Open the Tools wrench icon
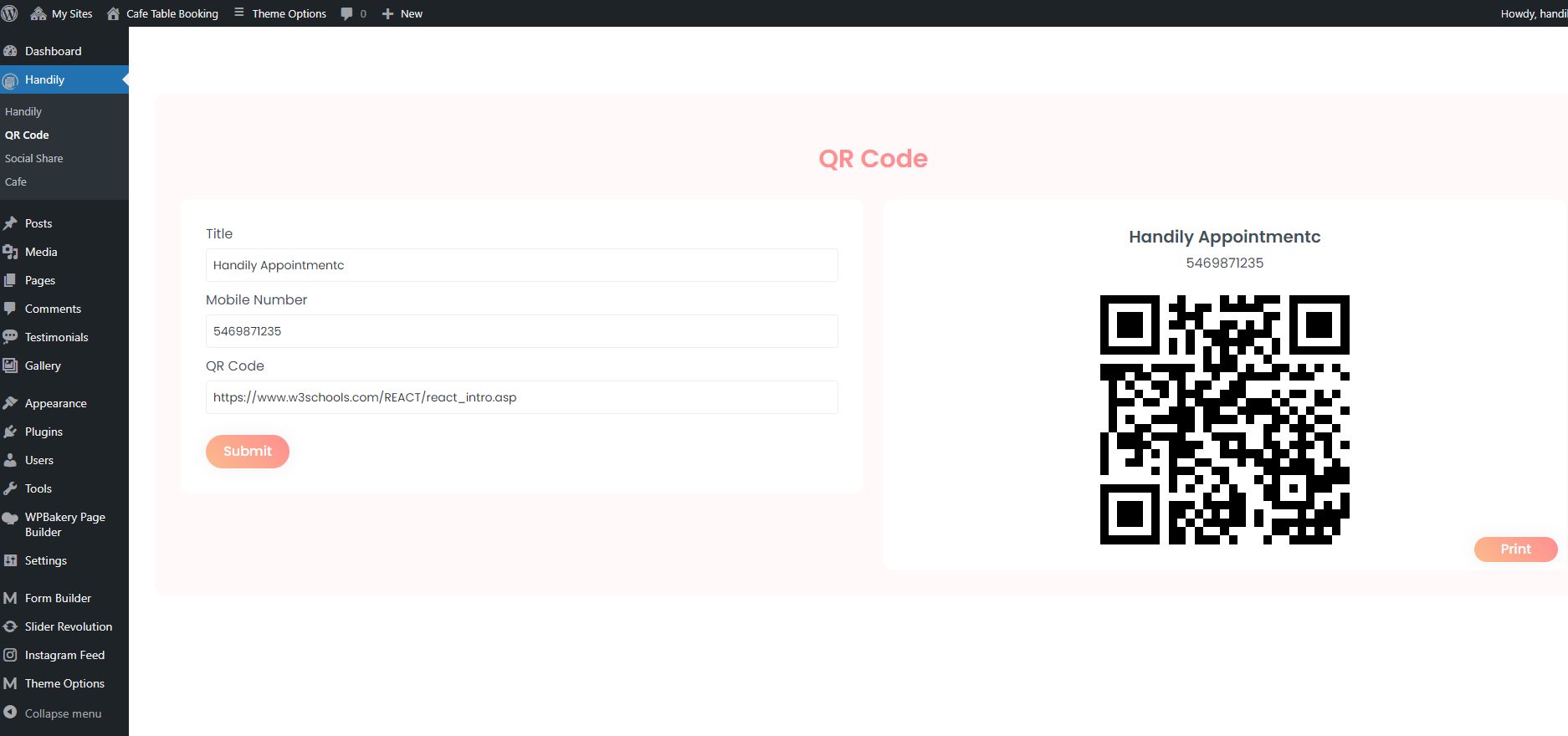 [10, 488]
